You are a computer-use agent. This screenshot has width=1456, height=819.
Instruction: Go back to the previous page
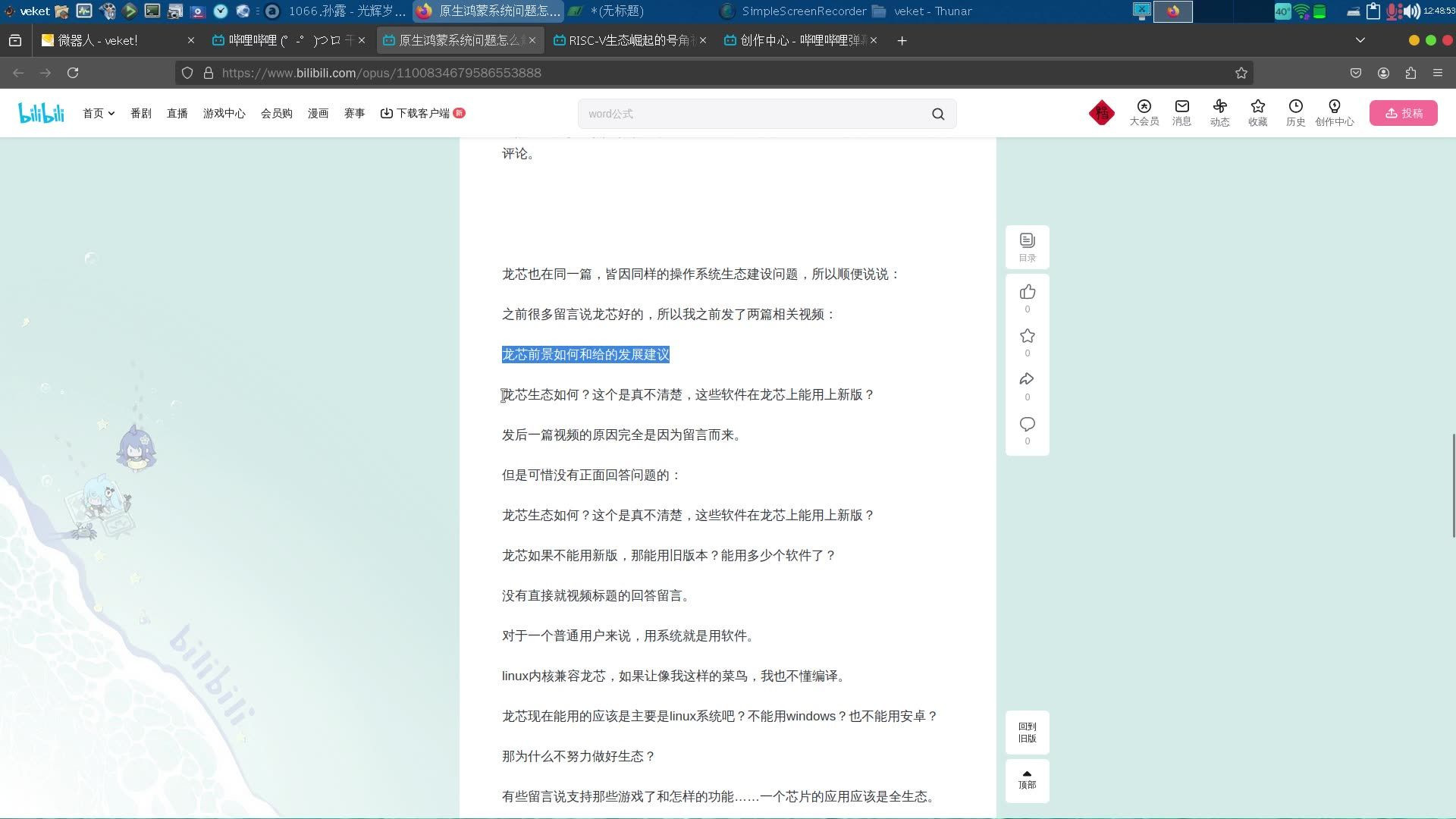[x=18, y=73]
